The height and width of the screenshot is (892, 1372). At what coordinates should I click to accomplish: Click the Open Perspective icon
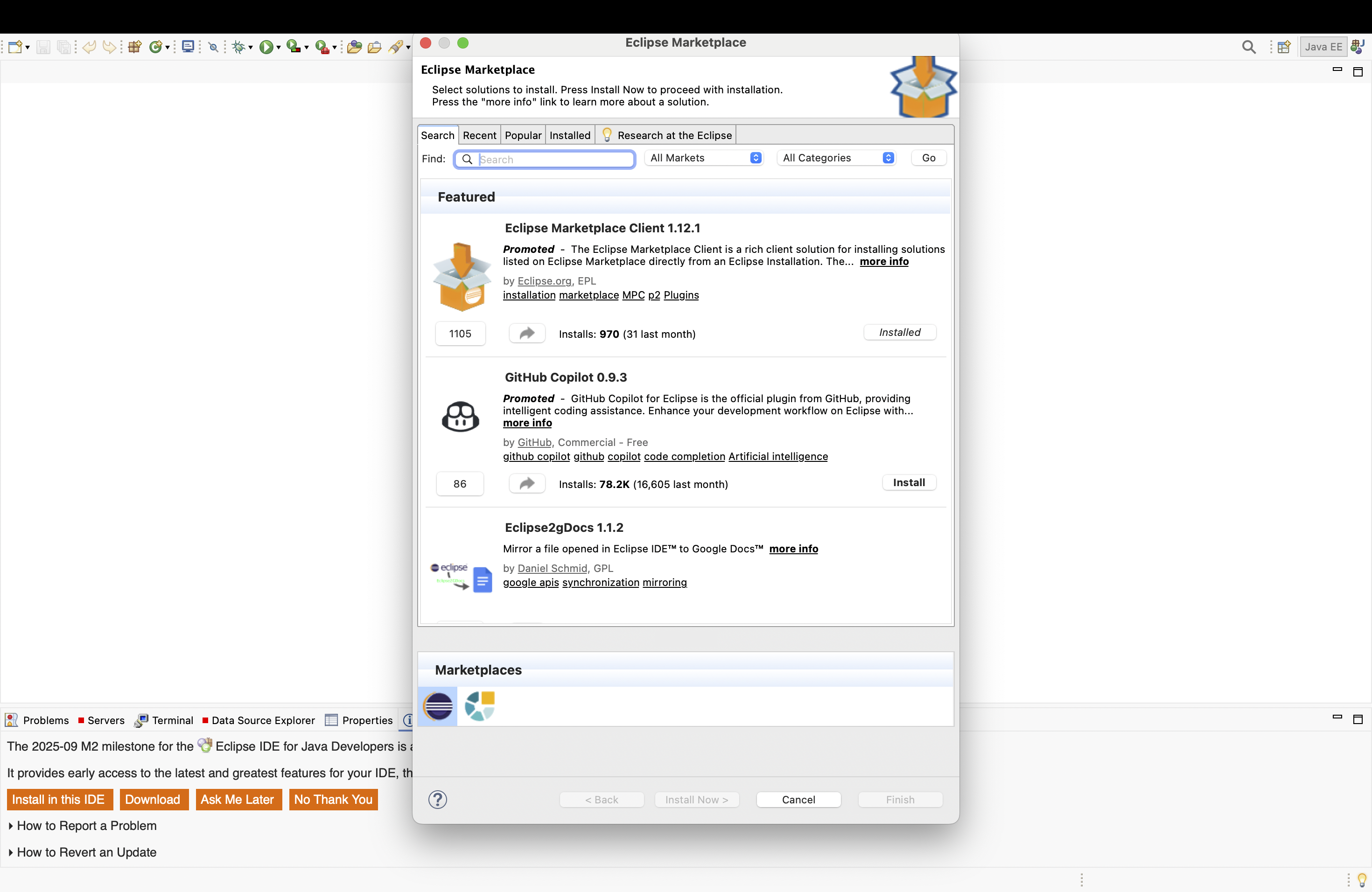1284,47
